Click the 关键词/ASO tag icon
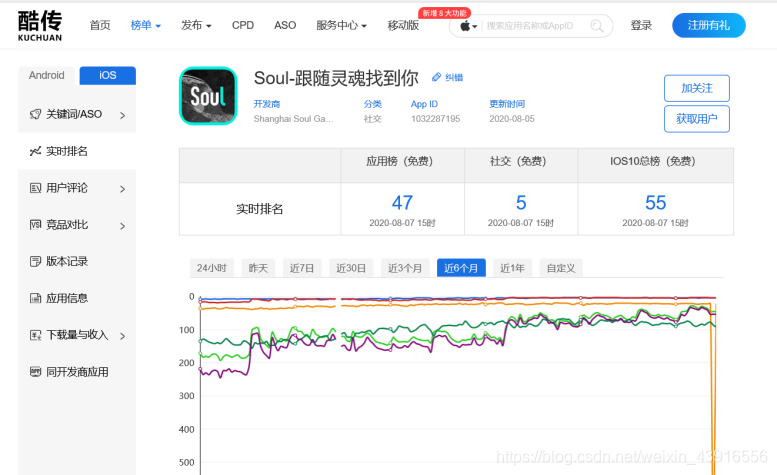777x475 pixels. click(x=35, y=114)
